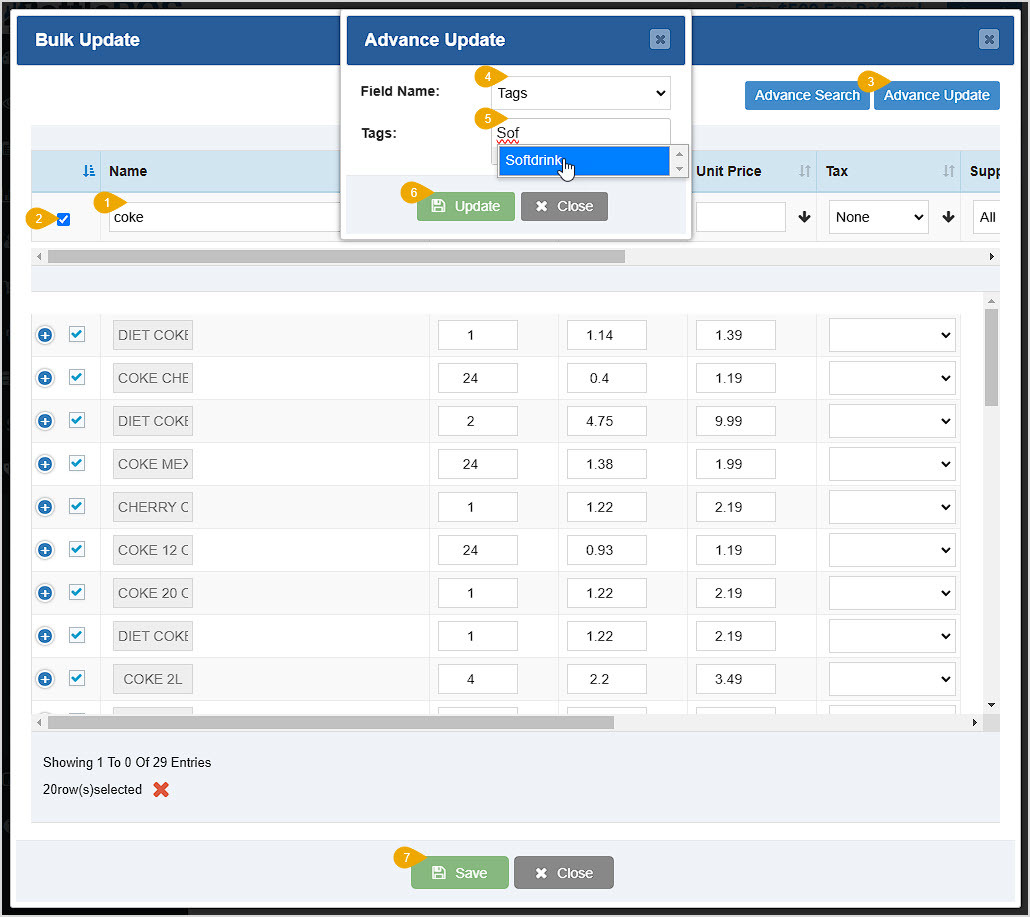Open the Tax dropdown set to None

(x=878, y=217)
